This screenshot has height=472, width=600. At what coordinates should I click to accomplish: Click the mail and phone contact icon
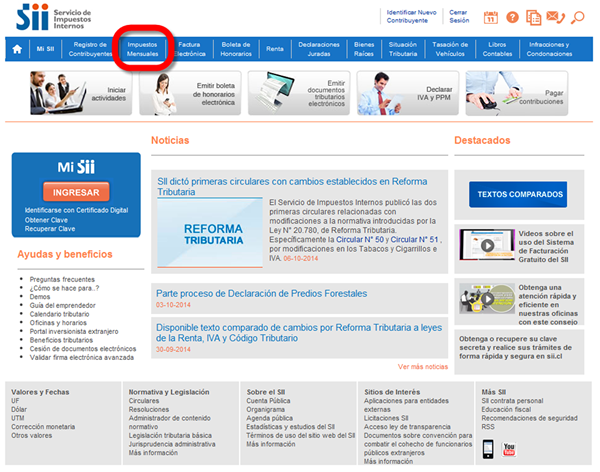tap(556, 17)
